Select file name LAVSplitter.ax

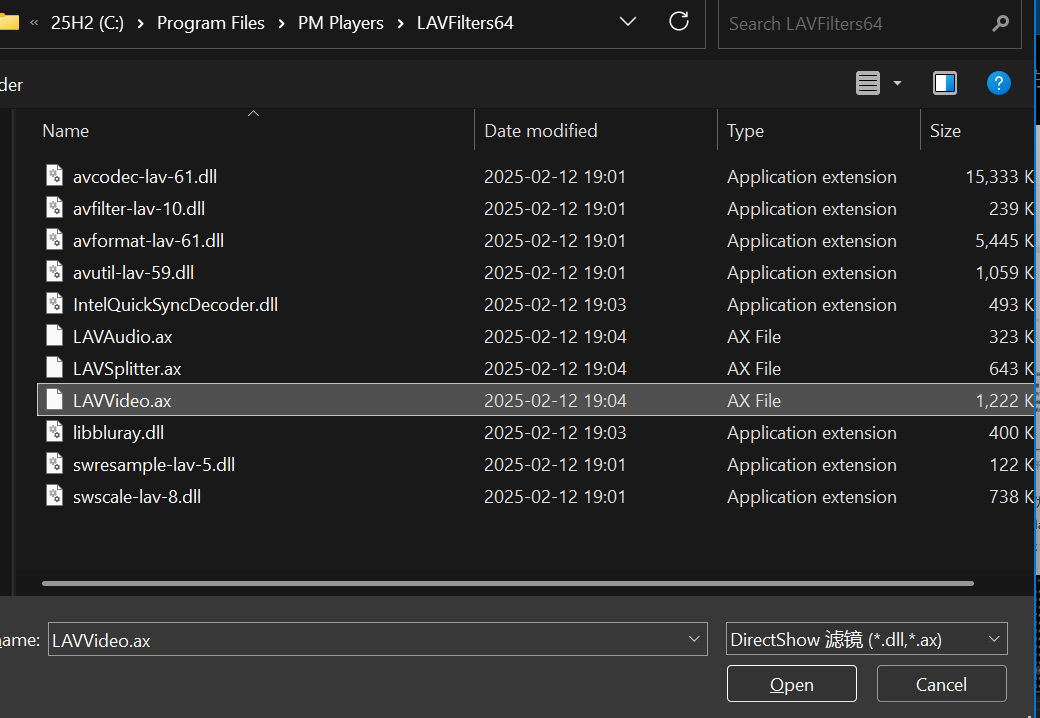click(127, 369)
